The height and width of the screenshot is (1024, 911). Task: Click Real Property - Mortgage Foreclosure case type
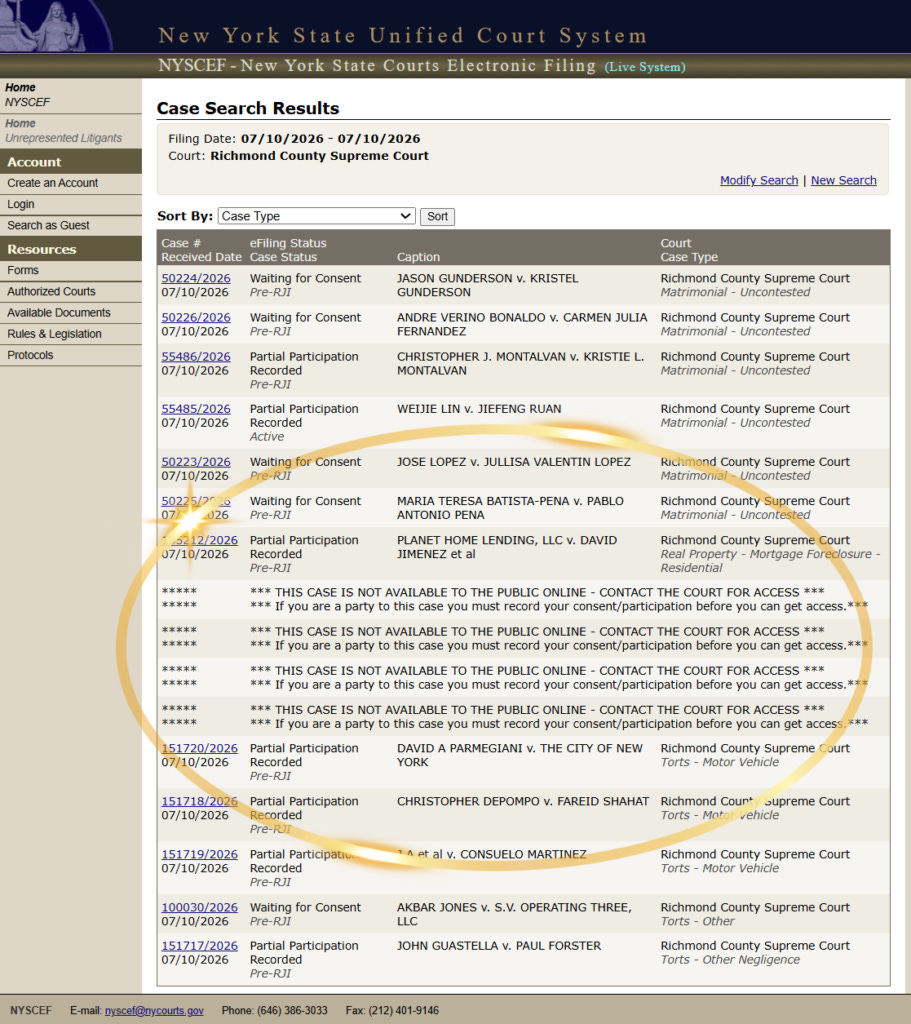[x=770, y=561]
